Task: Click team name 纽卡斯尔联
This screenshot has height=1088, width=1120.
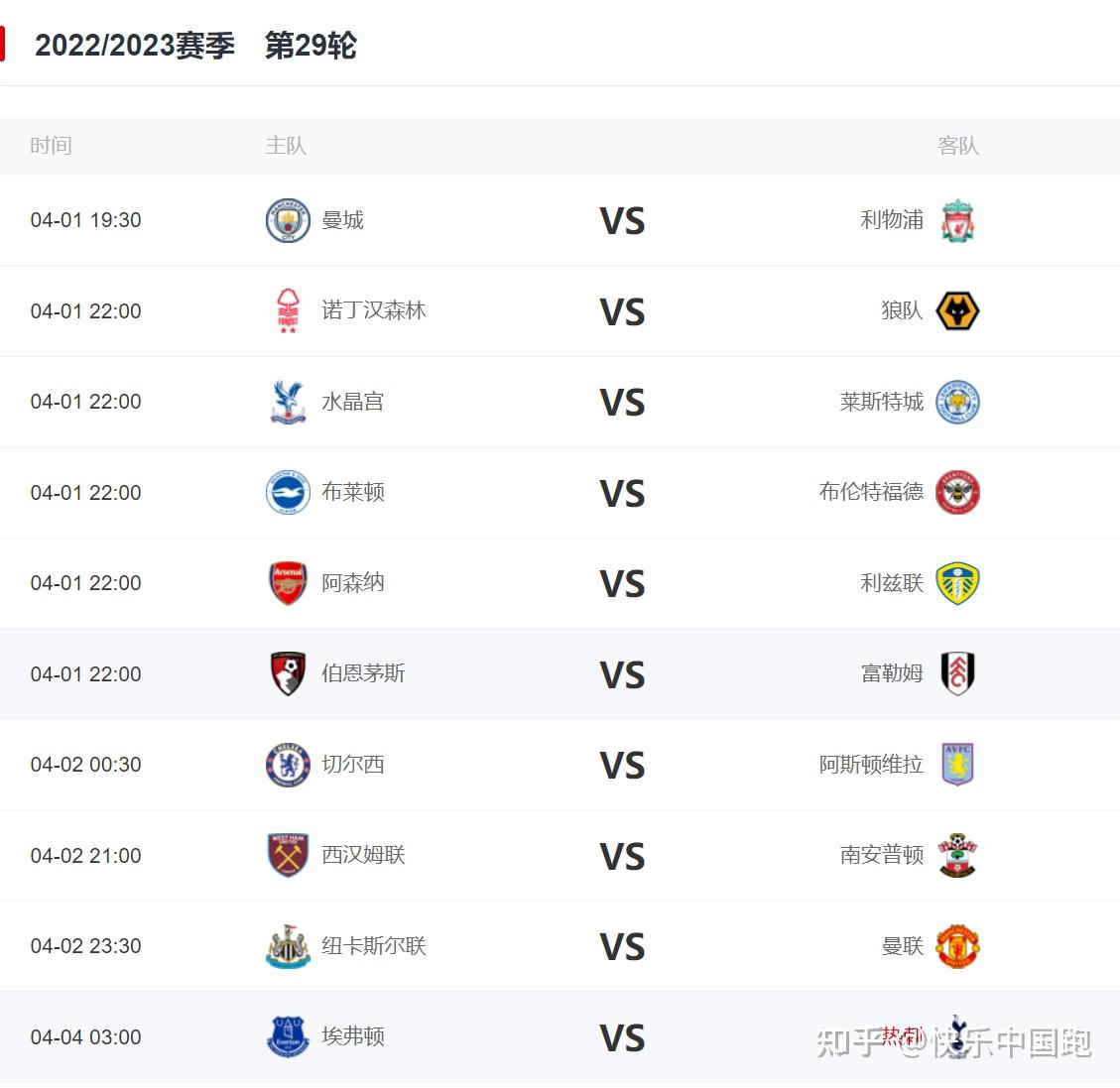Action: point(374,945)
